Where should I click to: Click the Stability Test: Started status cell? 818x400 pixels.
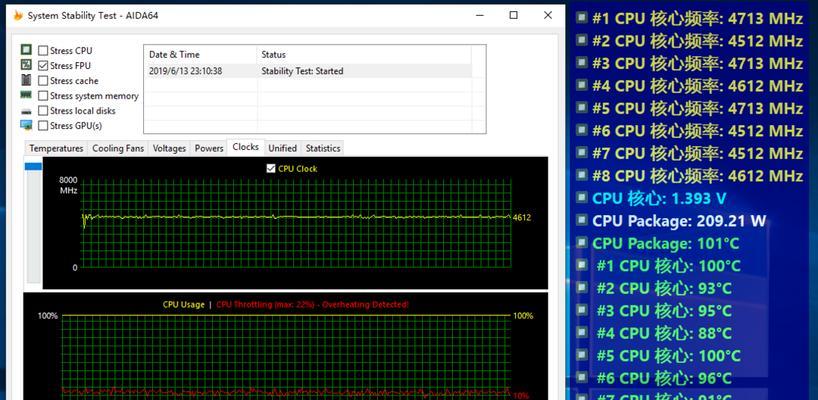302,71
